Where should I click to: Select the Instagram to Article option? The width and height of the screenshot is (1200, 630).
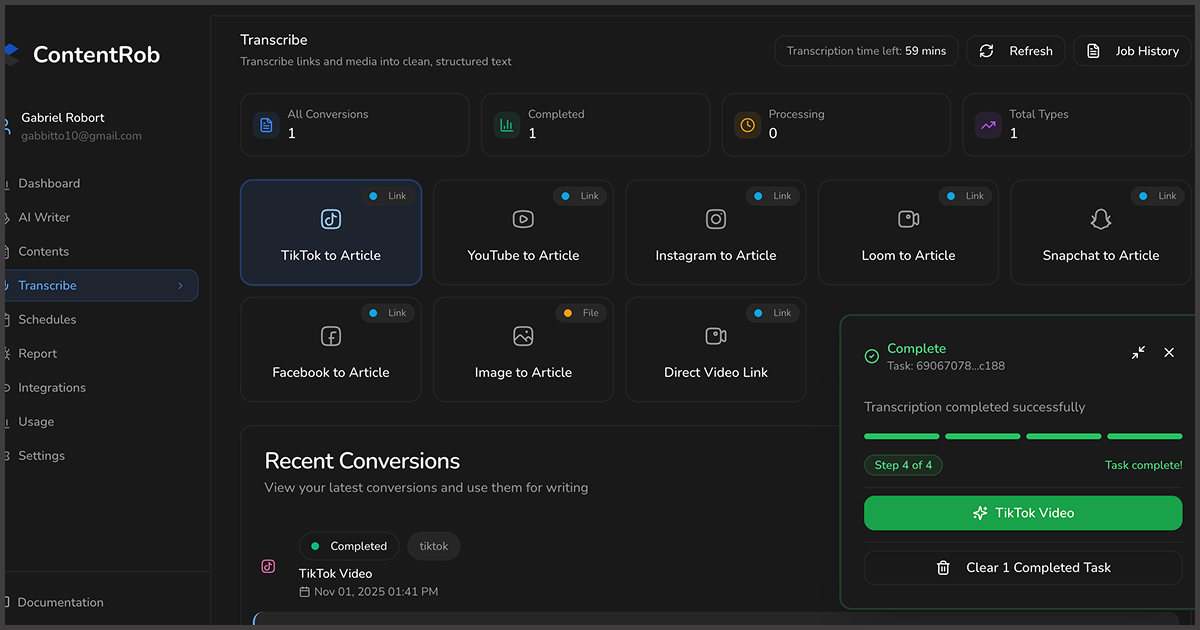[x=715, y=232]
